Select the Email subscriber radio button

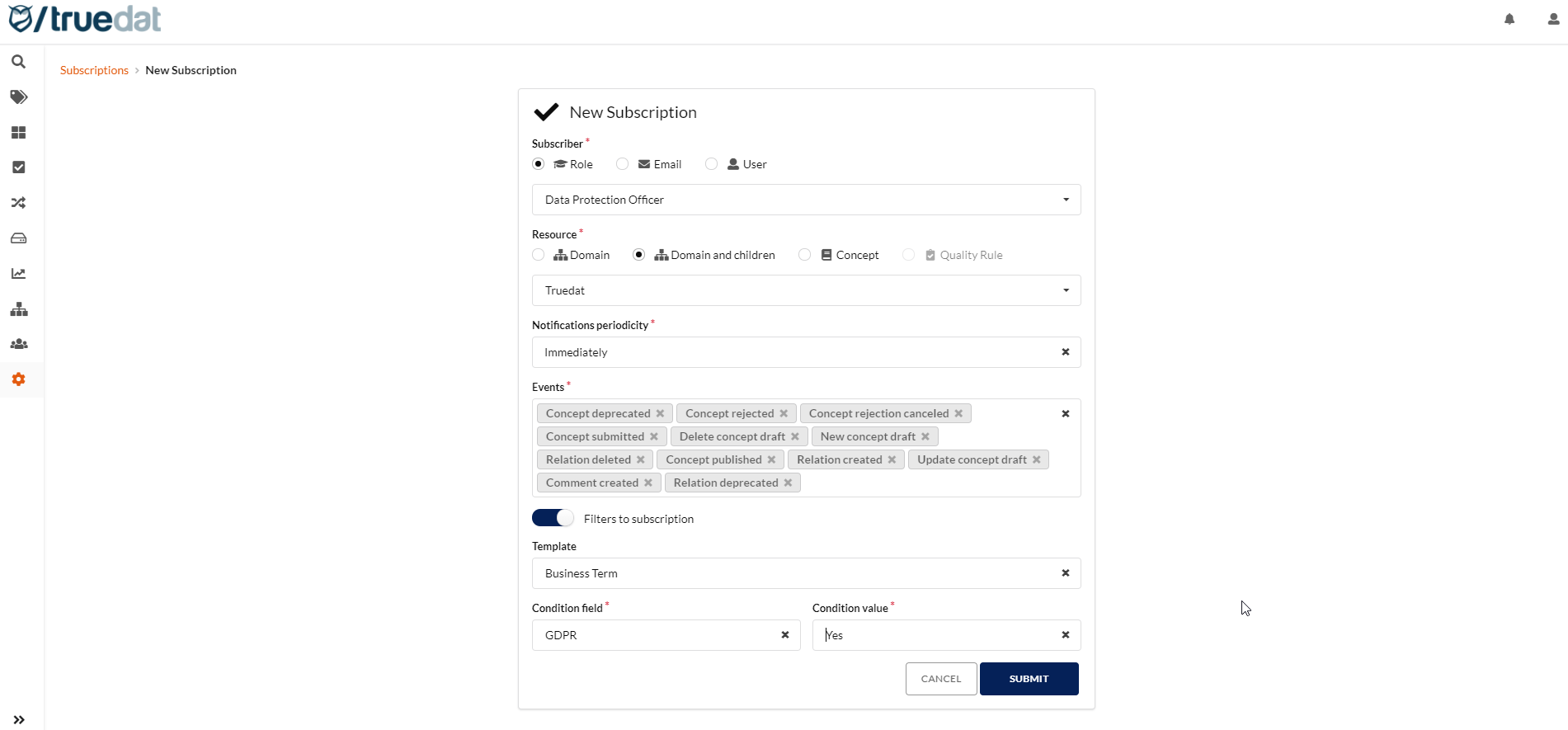coord(623,164)
